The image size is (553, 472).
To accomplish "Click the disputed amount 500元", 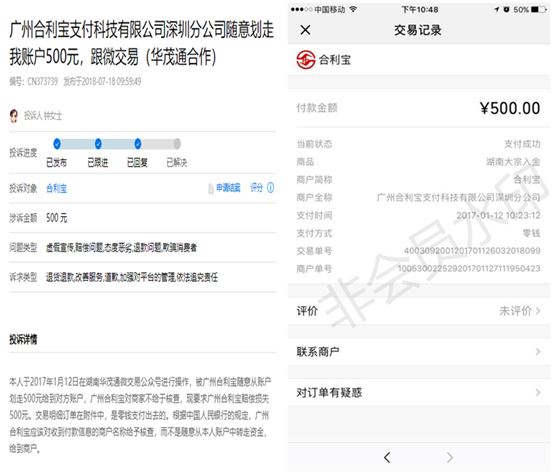I will point(56,218).
